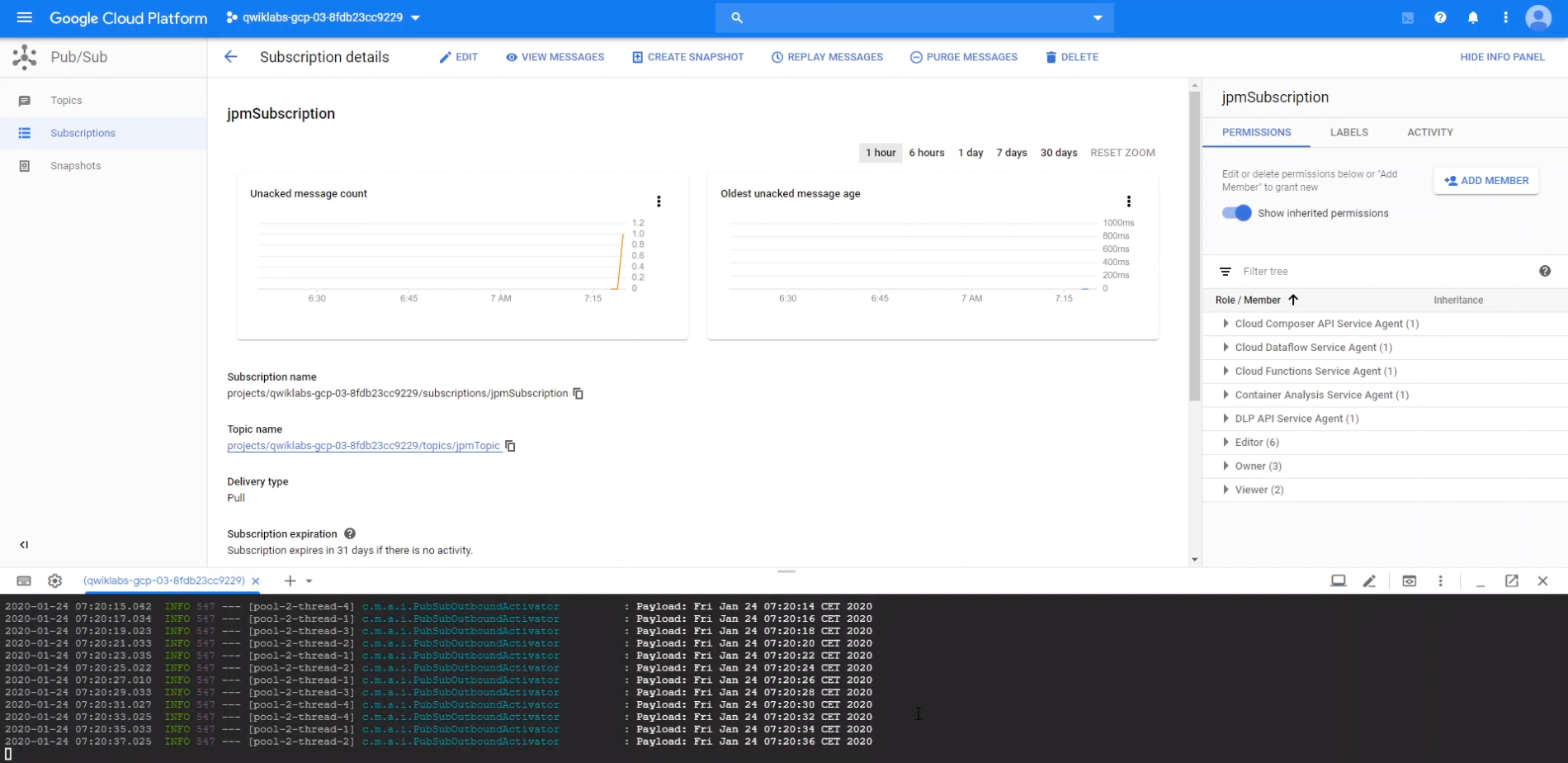
Task: Click Replay Messages
Action: point(827,57)
